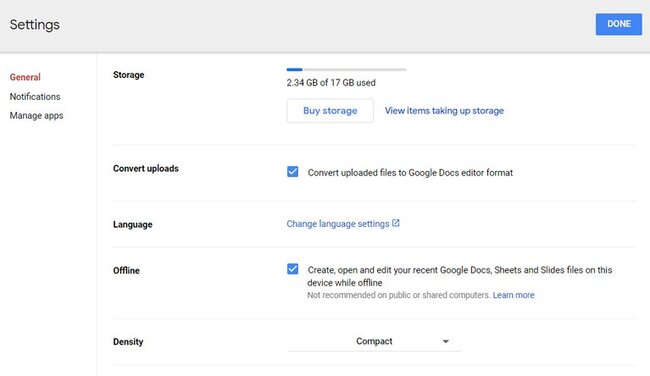
Task: Click the Settings title text
Action: [x=35, y=25]
